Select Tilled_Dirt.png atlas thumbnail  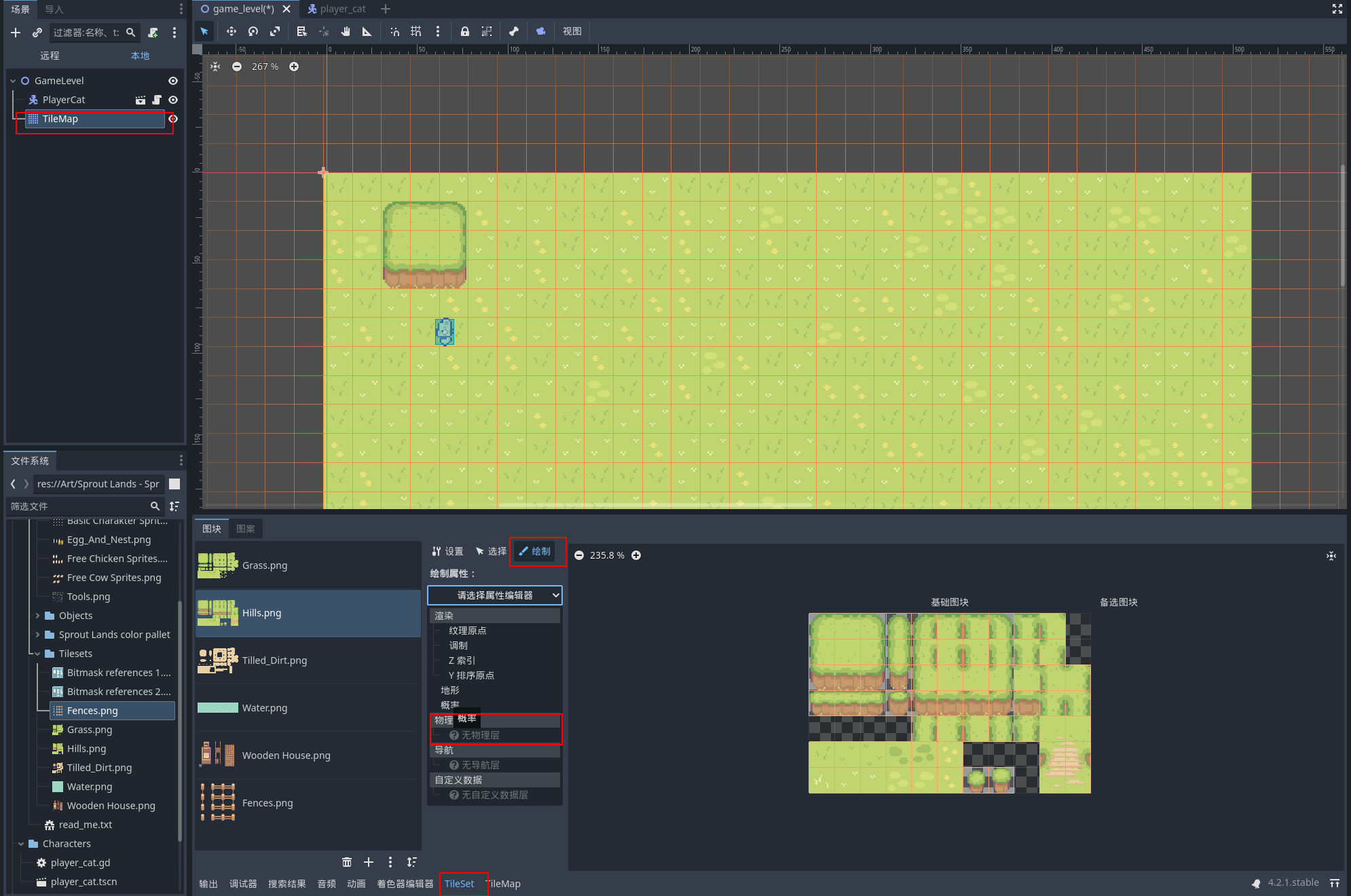pos(217,660)
